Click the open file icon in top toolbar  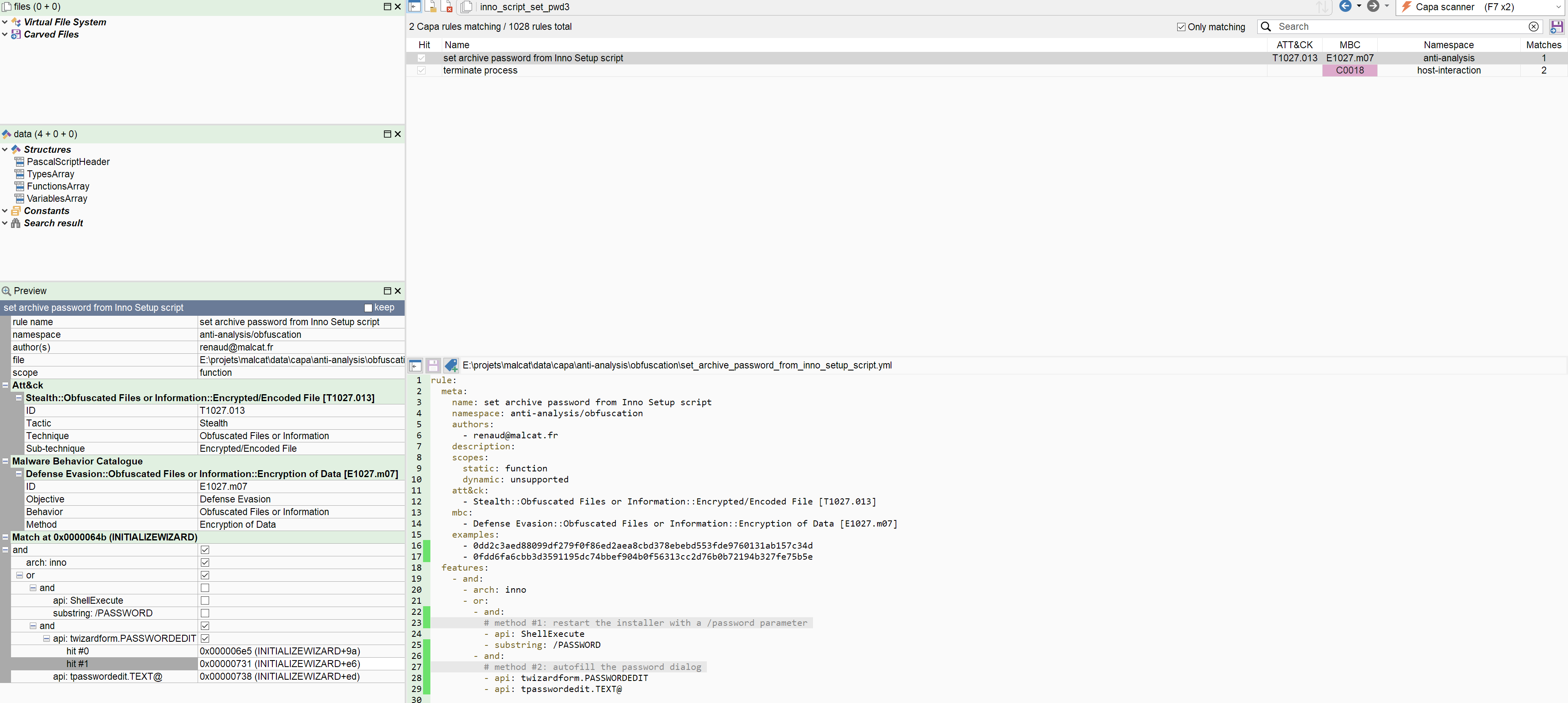[431, 7]
